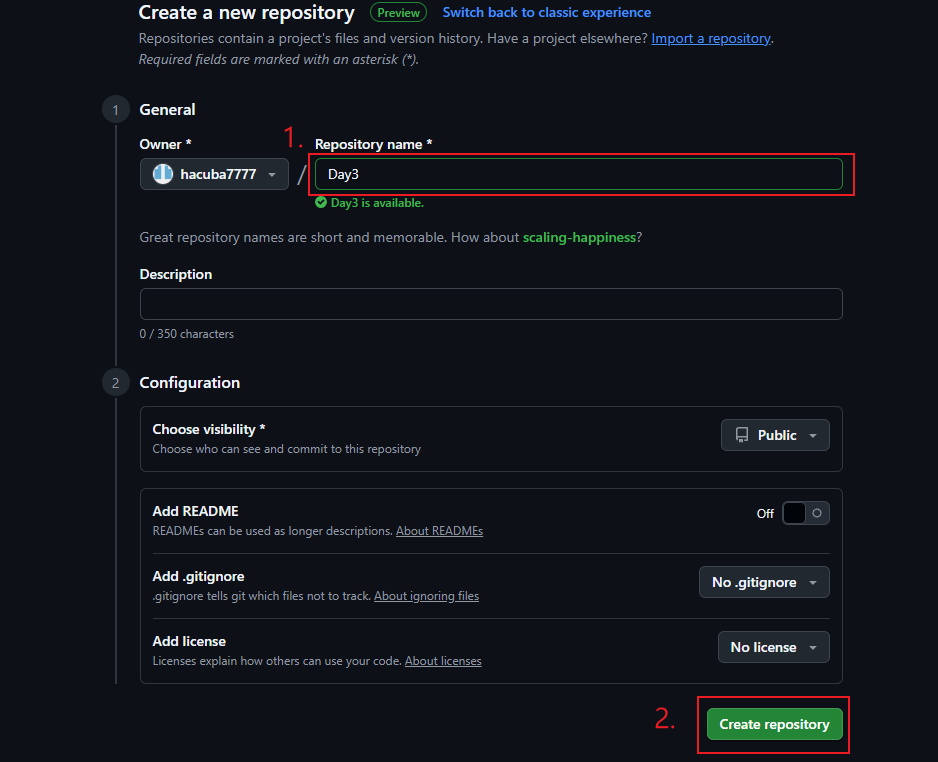
Task: Open the hacuba7777 owner dropdown
Action: (214, 174)
